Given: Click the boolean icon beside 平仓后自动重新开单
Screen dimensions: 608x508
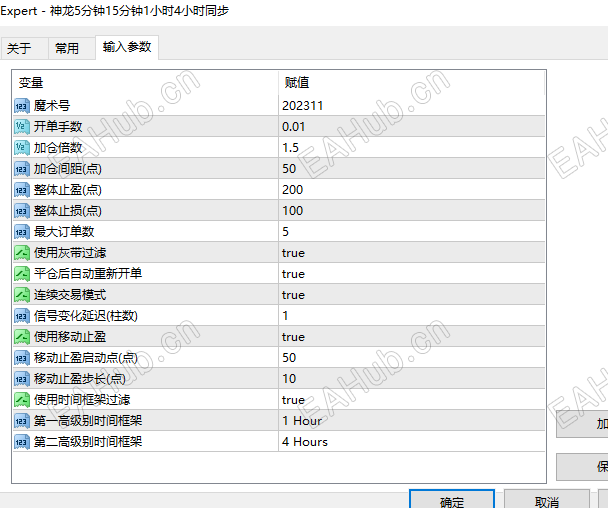Looking at the screenshot, I should point(22,274).
